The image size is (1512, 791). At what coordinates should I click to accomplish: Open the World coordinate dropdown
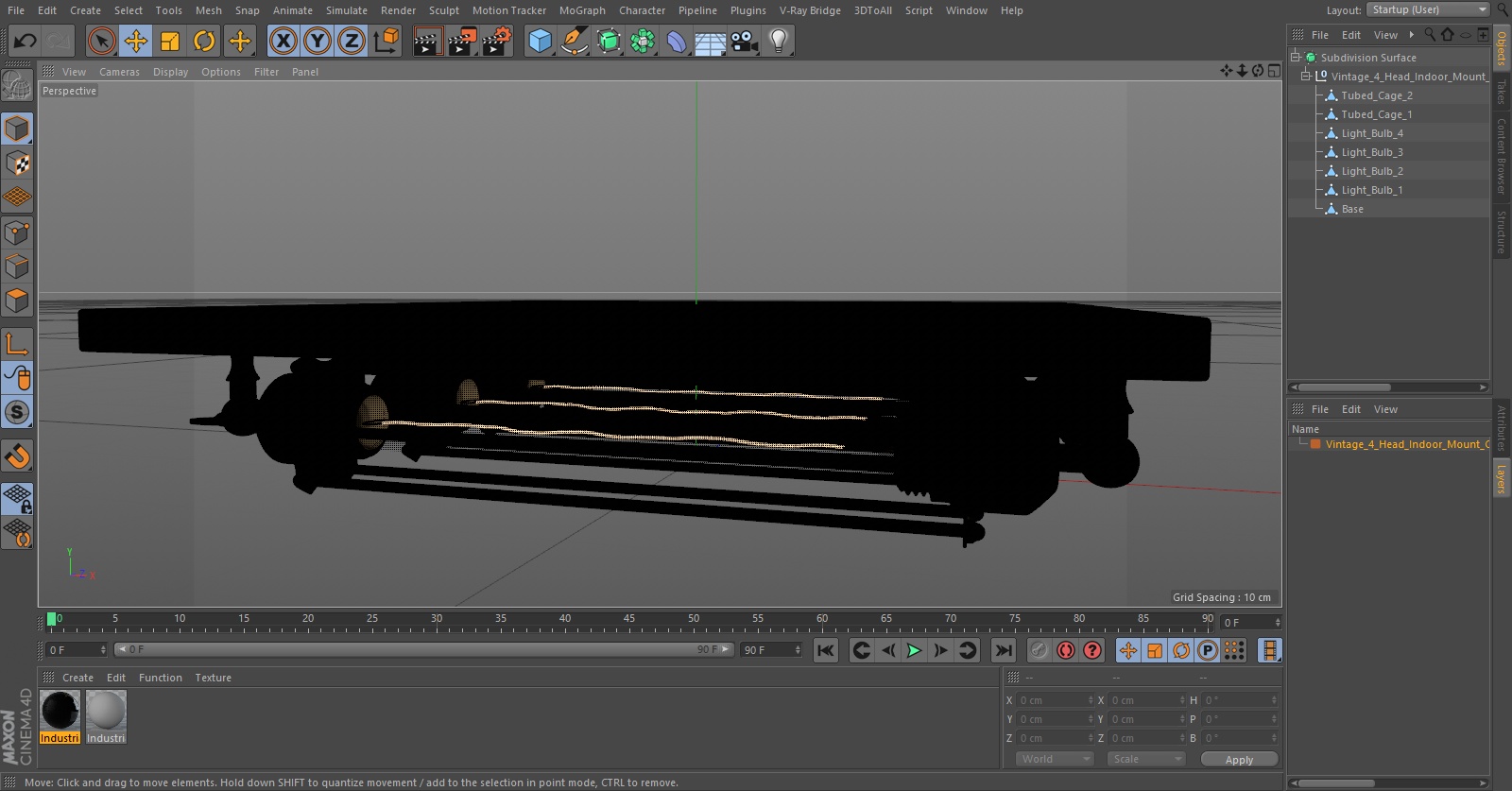(1056, 759)
